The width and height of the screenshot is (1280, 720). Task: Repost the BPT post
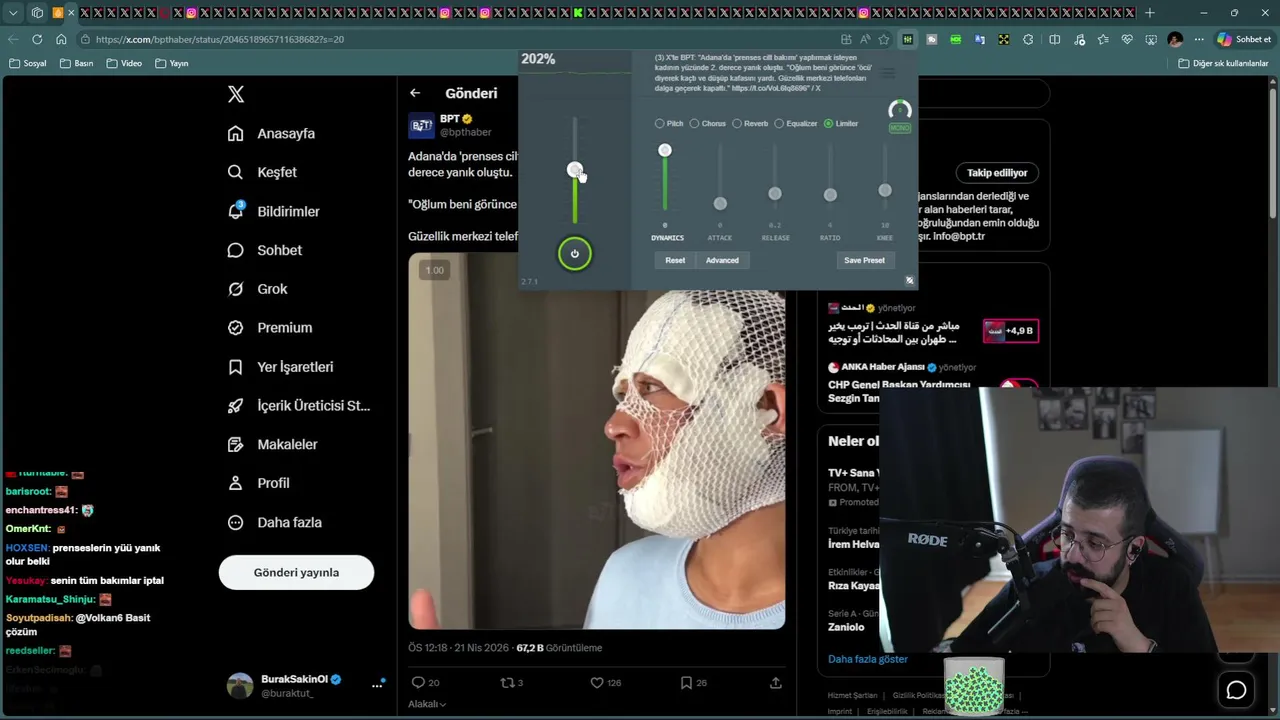tap(507, 683)
